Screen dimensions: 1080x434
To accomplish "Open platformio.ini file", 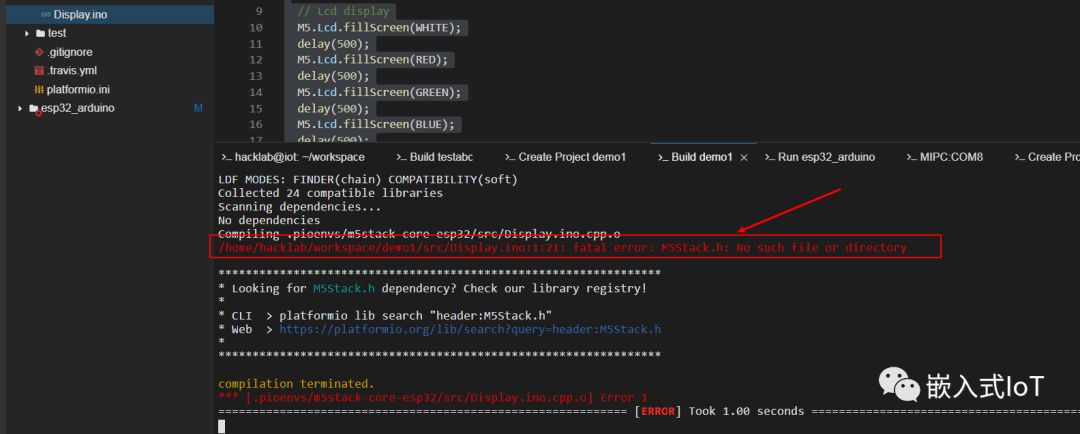I will 79,90.
